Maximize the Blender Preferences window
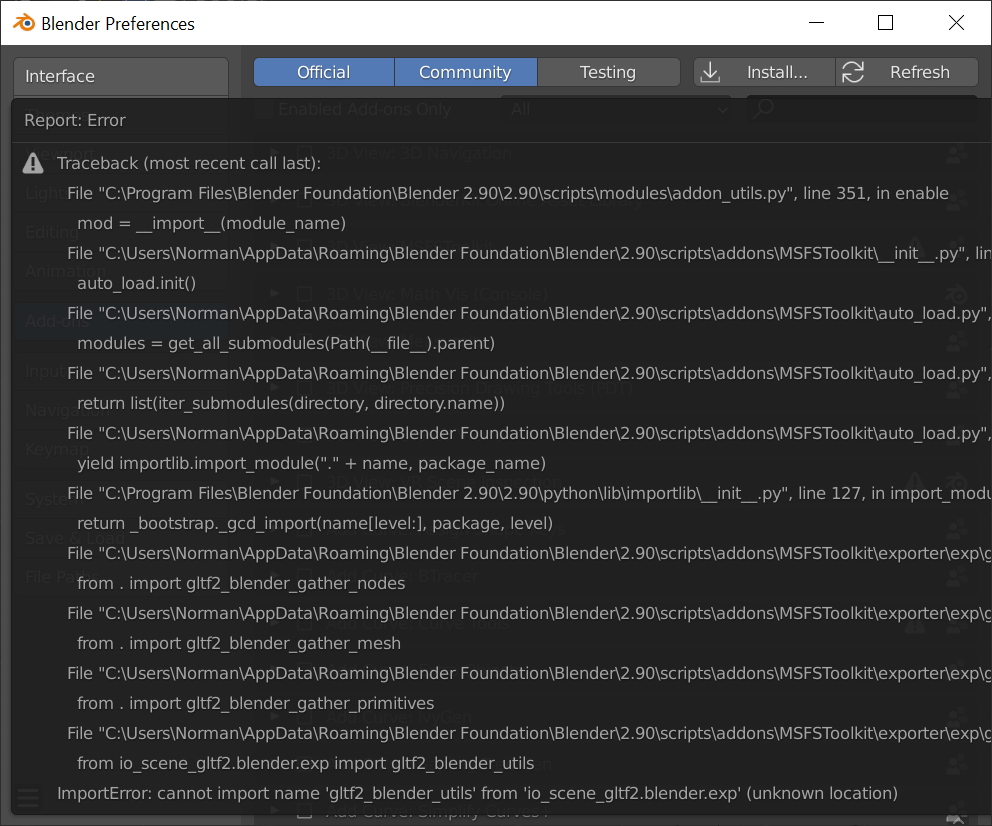This screenshot has height=826, width=992. [x=885, y=23]
